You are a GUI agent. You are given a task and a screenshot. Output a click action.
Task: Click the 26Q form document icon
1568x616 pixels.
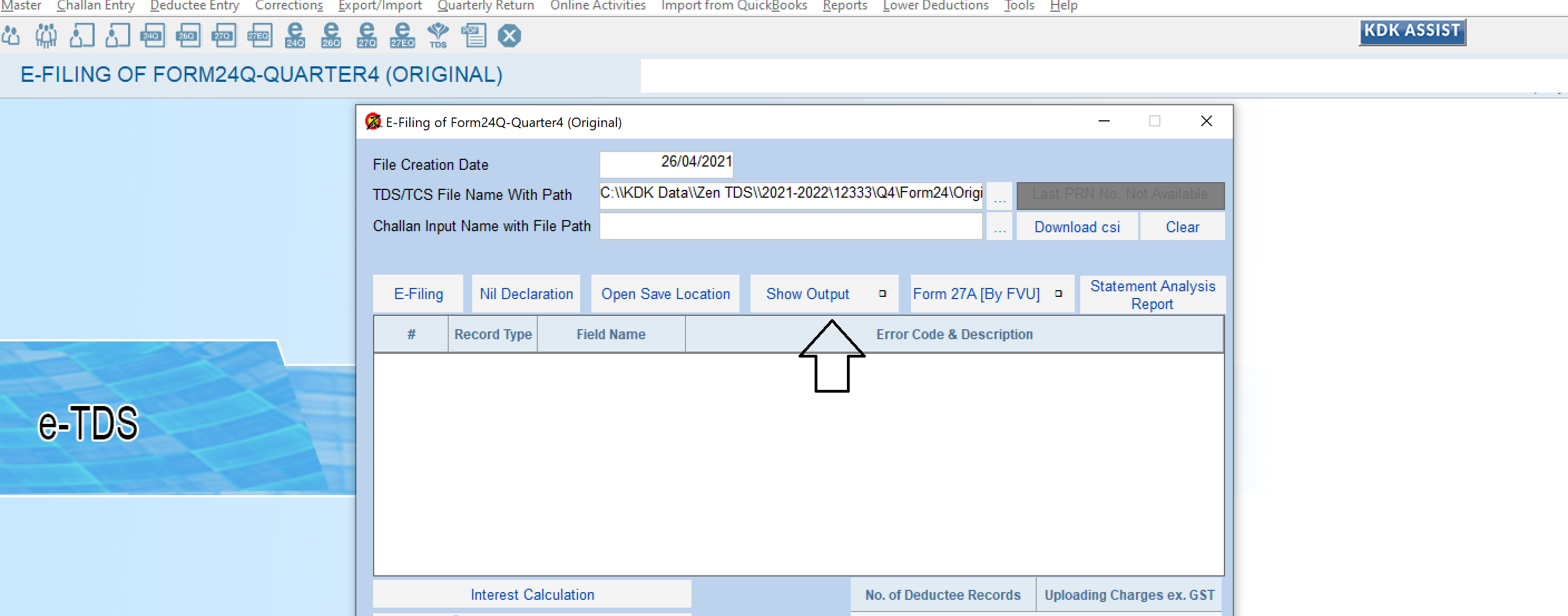click(x=188, y=36)
